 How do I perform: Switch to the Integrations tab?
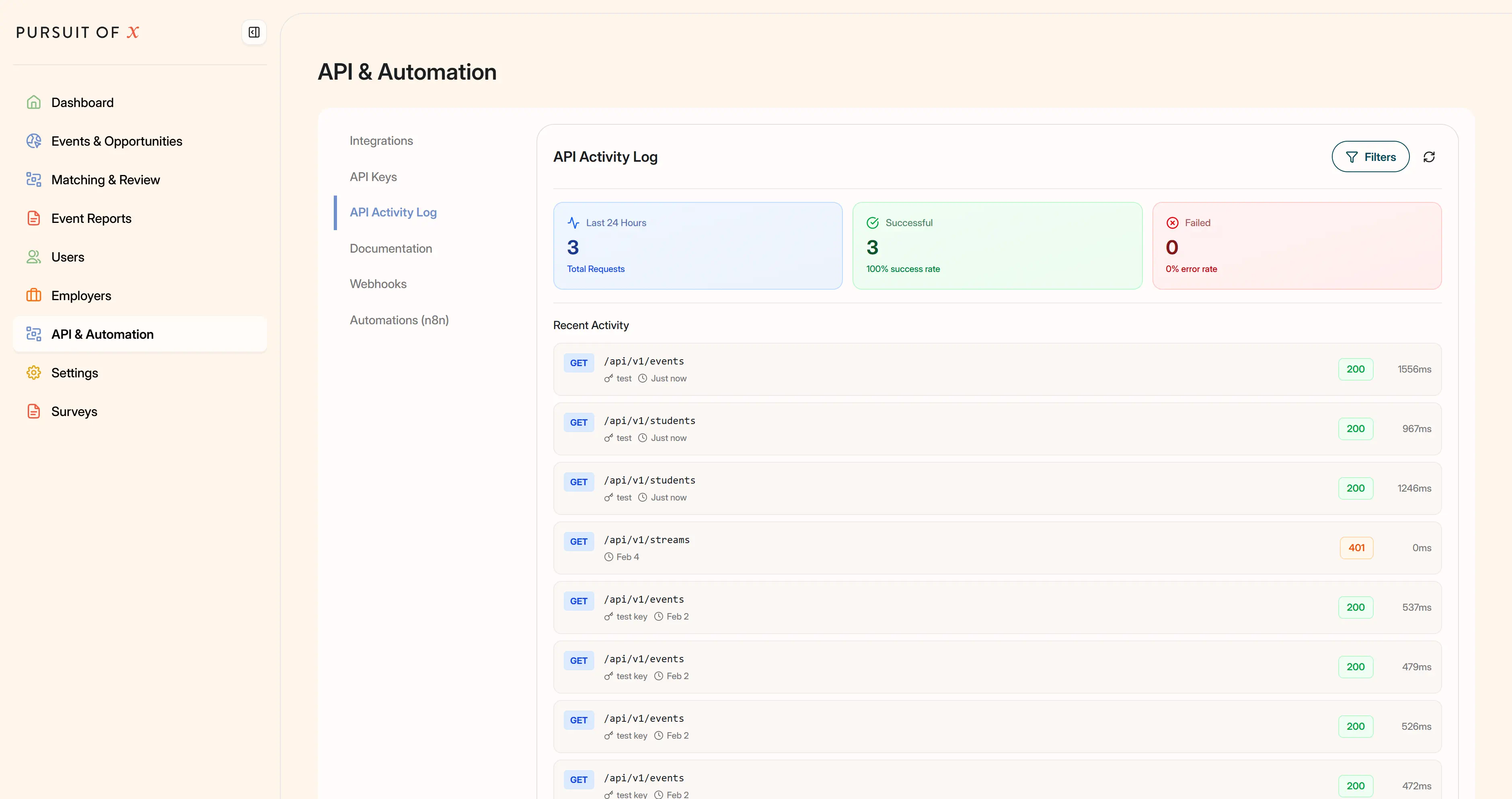[381, 141]
